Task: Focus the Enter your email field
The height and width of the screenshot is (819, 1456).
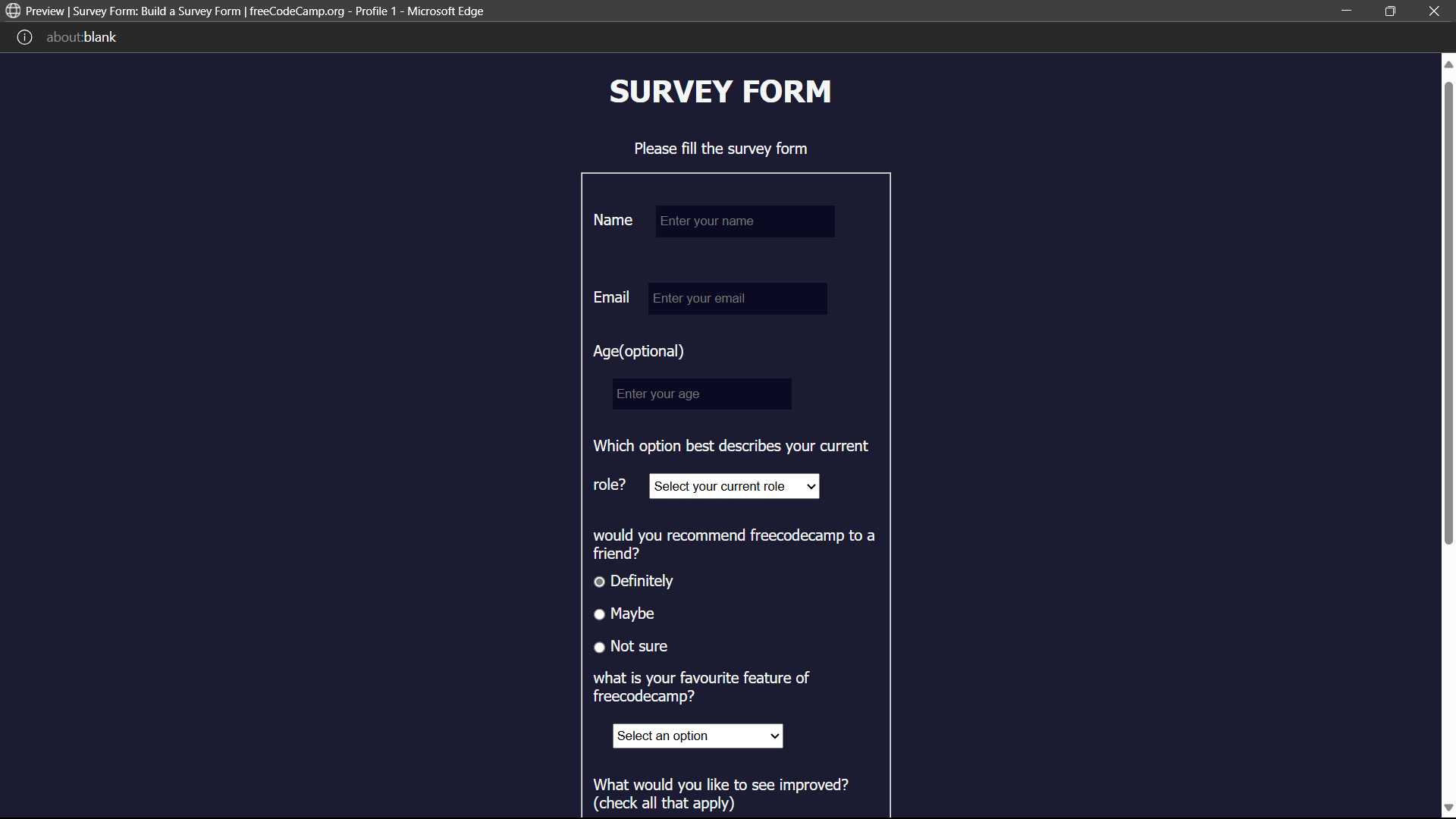Action: (x=737, y=299)
